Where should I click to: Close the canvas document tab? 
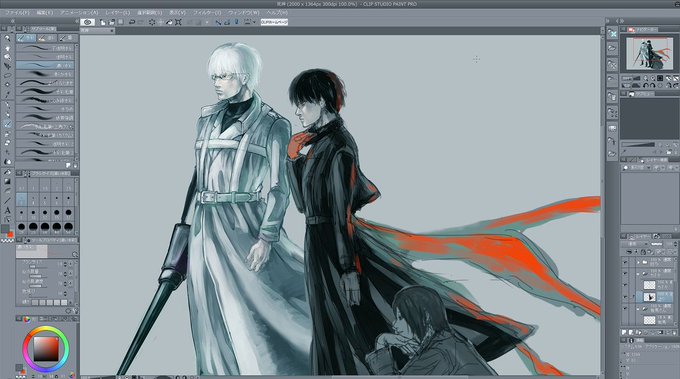click(x=112, y=31)
